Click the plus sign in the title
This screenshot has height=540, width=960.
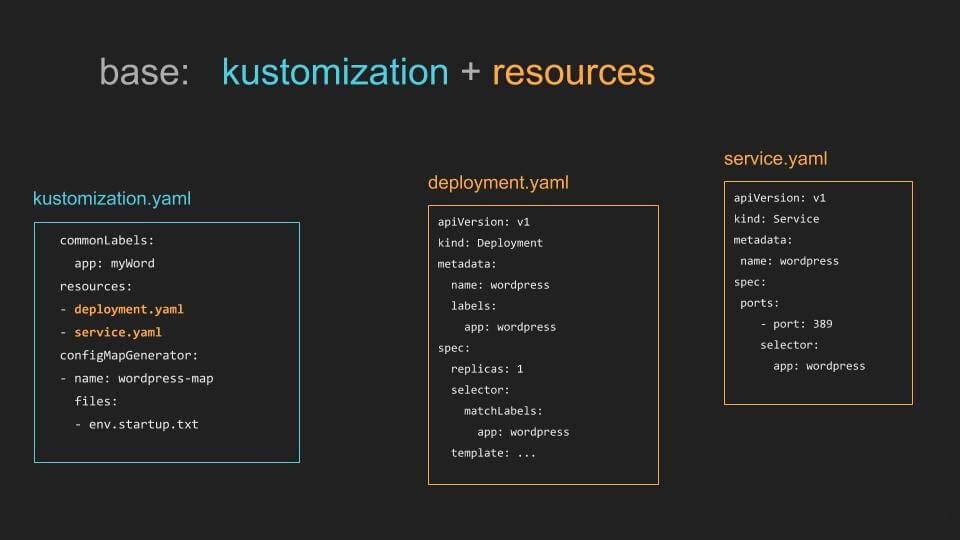470,72
